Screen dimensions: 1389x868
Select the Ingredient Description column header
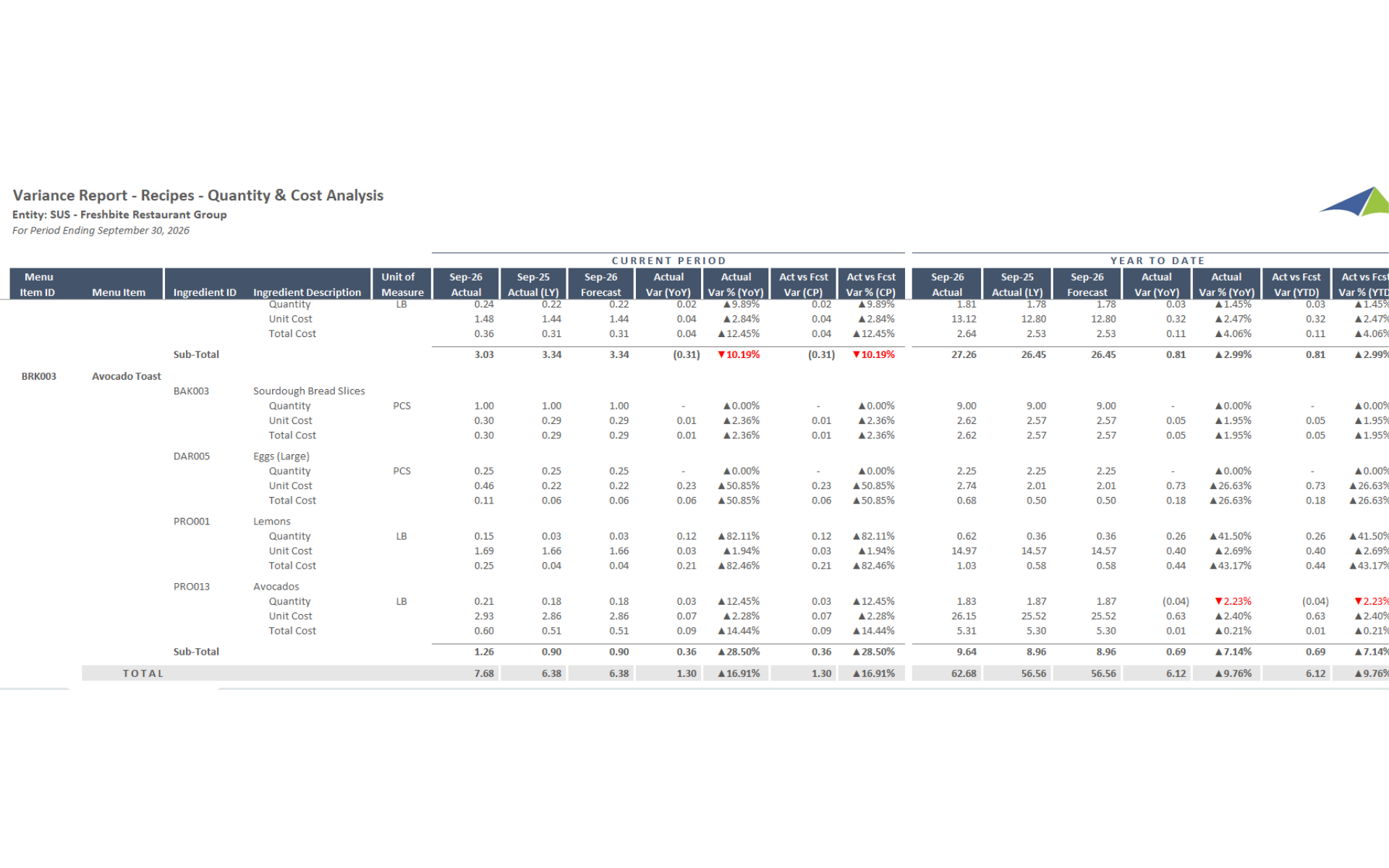click(307, 292)
